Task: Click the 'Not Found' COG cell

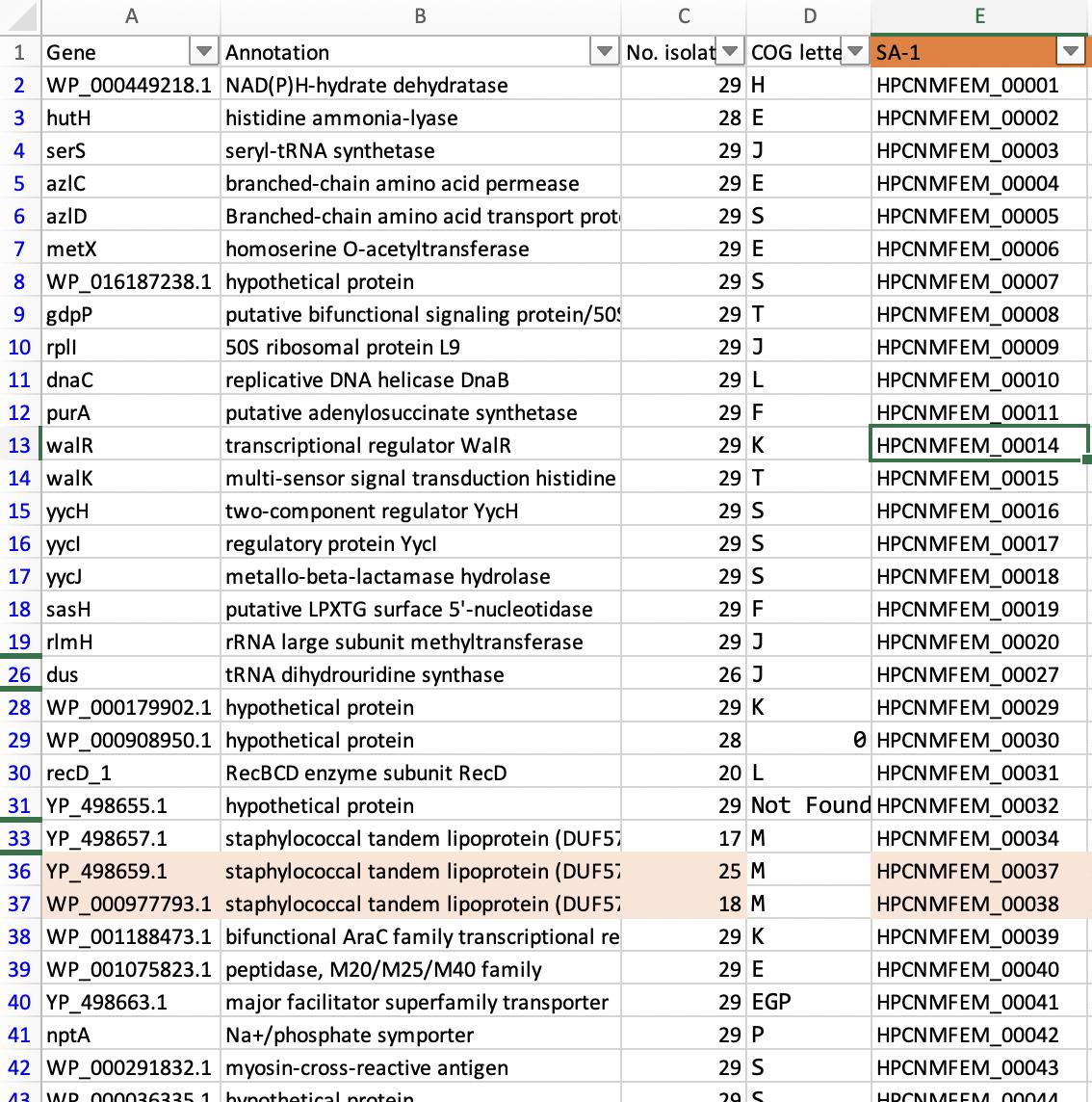Action: 809,806
